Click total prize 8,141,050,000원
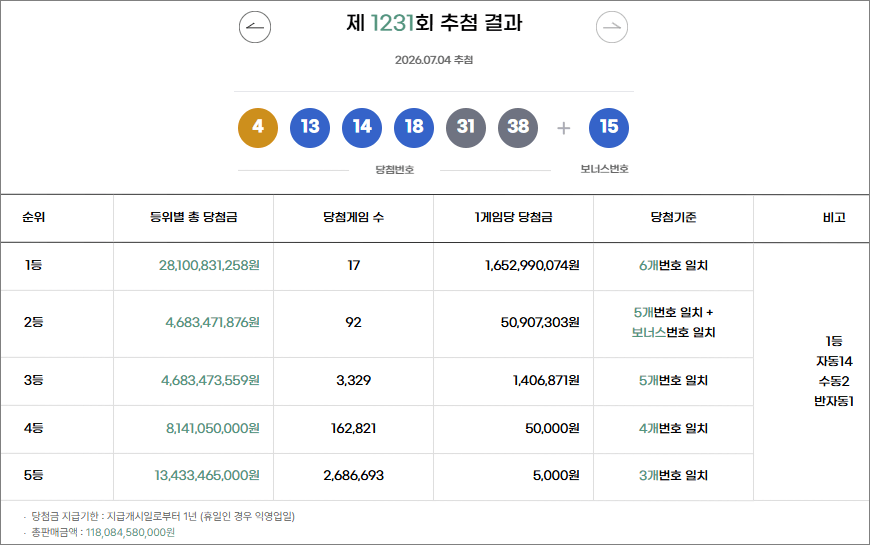The width and height of the screenshot is (870, 545). pyautogui.click(x=213, y=428)
